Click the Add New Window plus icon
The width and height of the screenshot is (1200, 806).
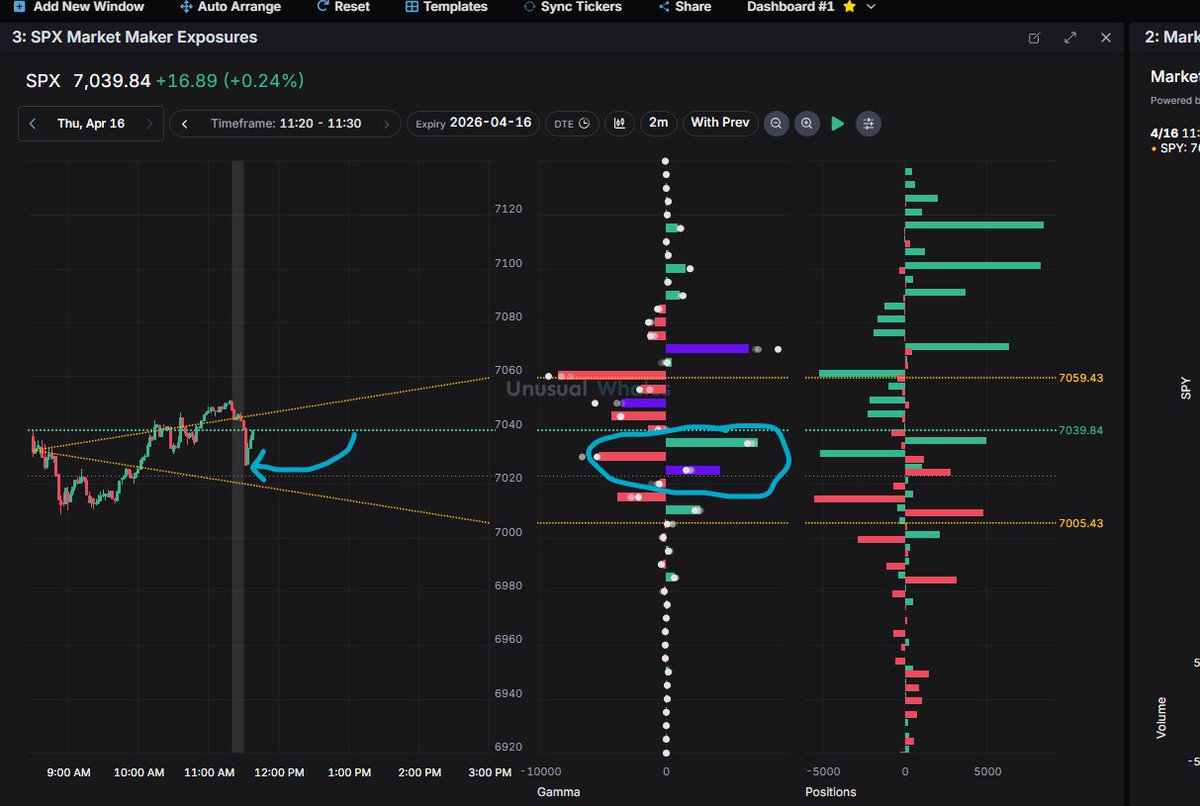pyautogui.click(x=19, y=6)
